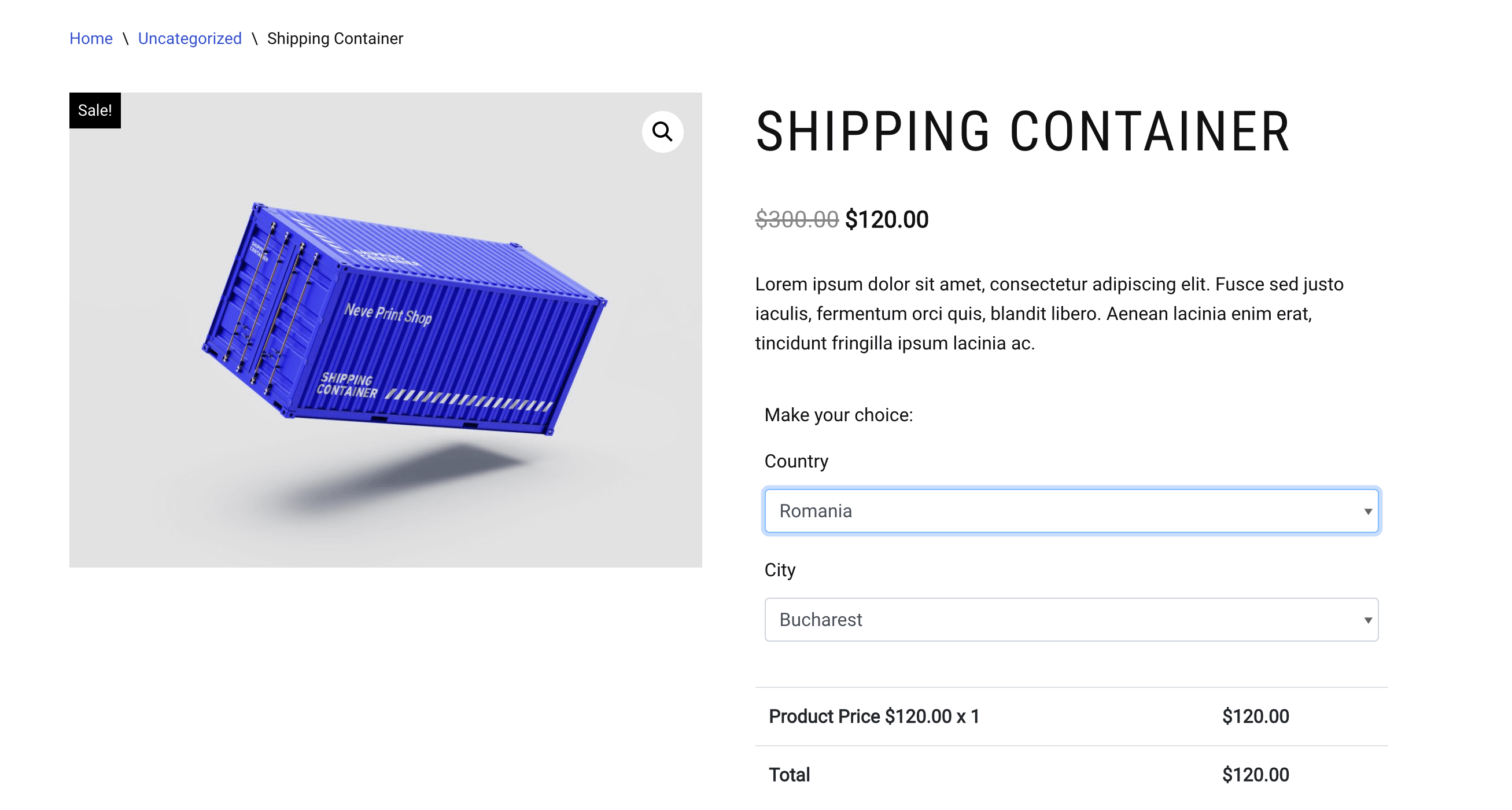Click the Total label text
Image resolution: width=1512 pixels, height=810 pixels.
tap(789, 775)
